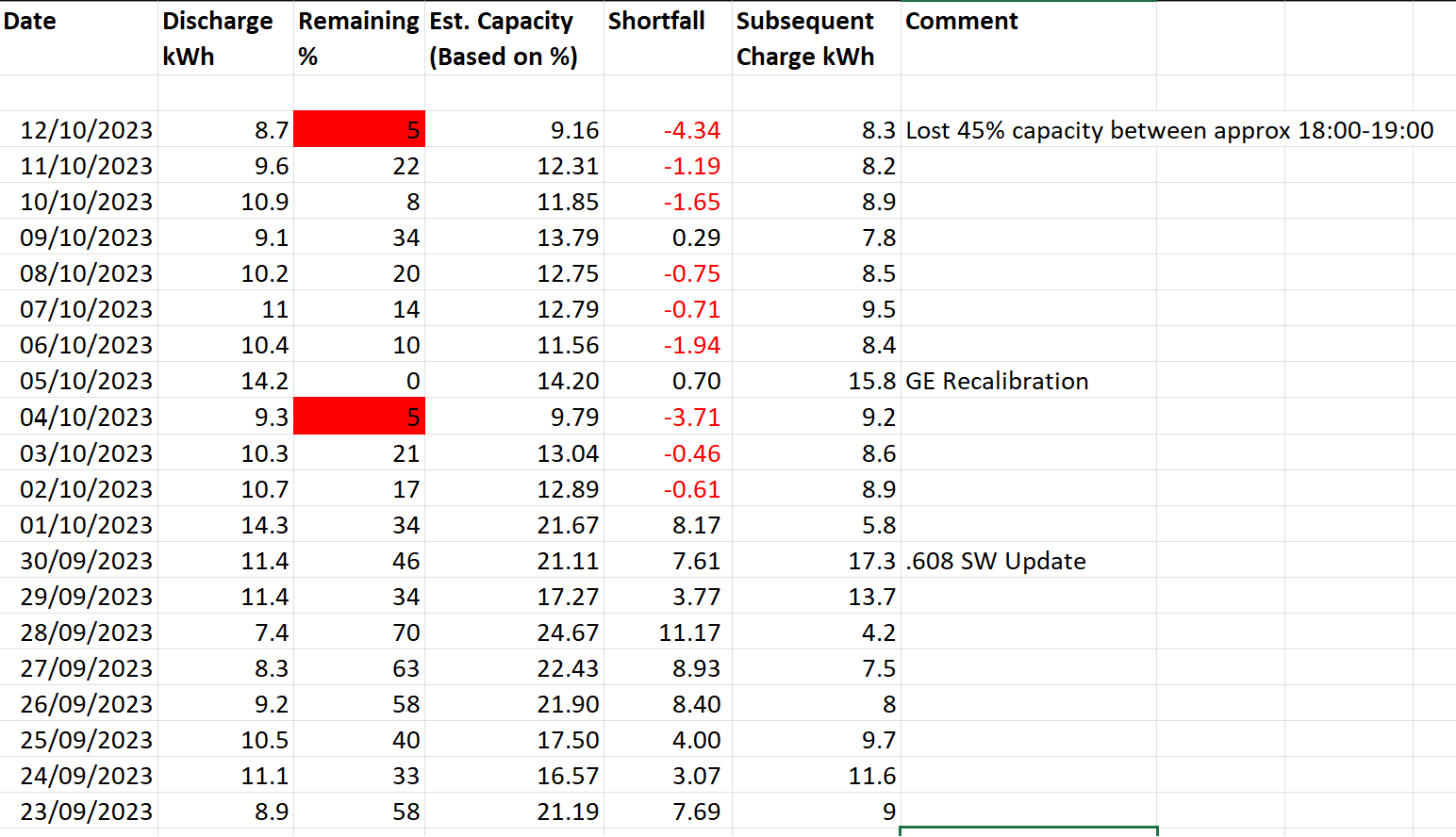The image size is (1456, 837).
Task: Select subsequent charge value 11.6
Action: (x=817, y=776)
